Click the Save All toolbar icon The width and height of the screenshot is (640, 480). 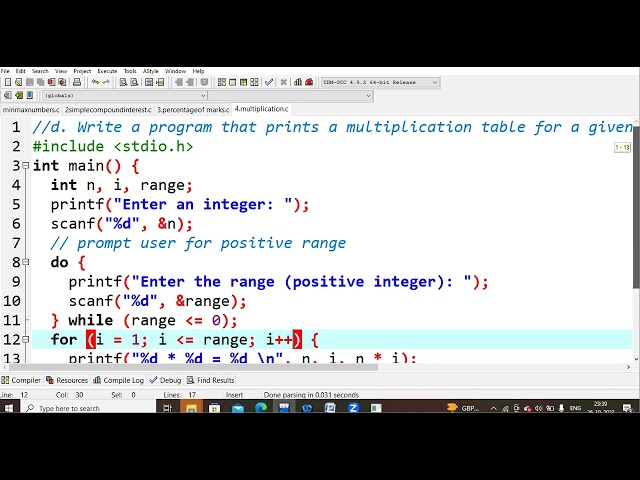40,82
